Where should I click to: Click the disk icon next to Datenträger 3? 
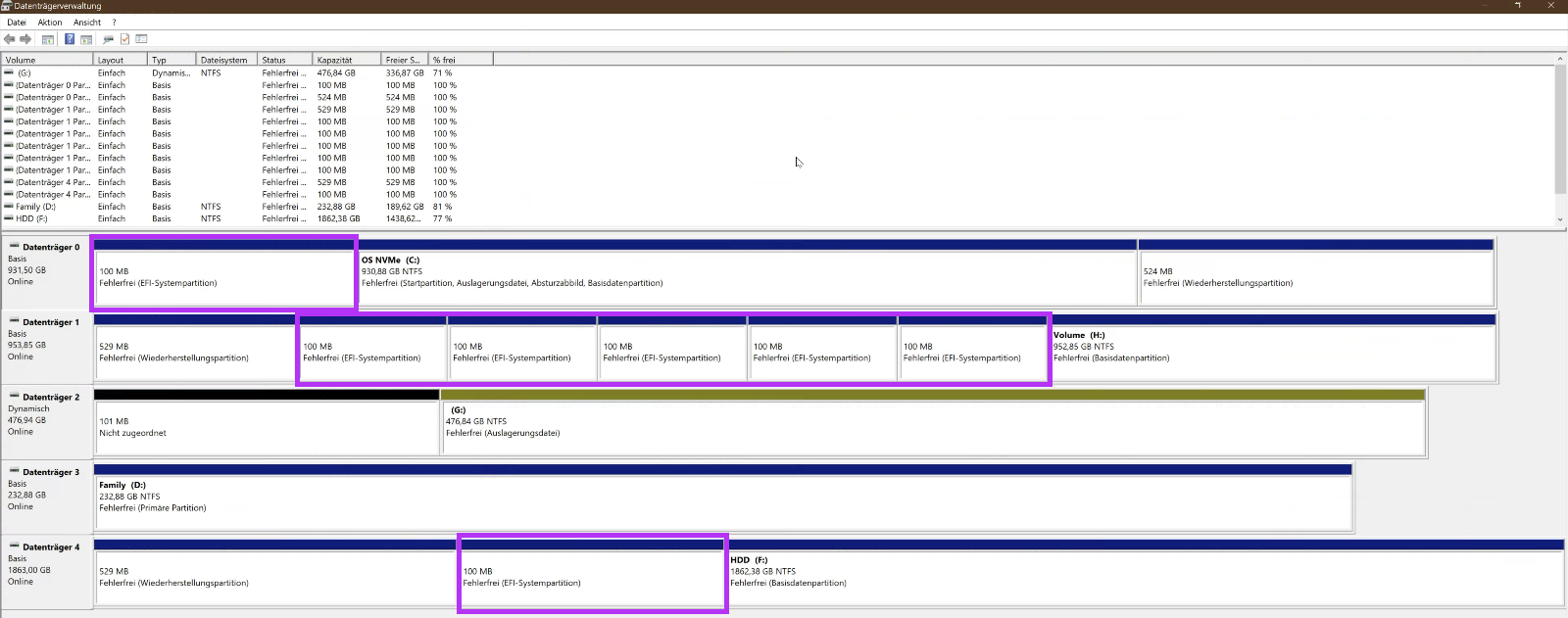15,471
